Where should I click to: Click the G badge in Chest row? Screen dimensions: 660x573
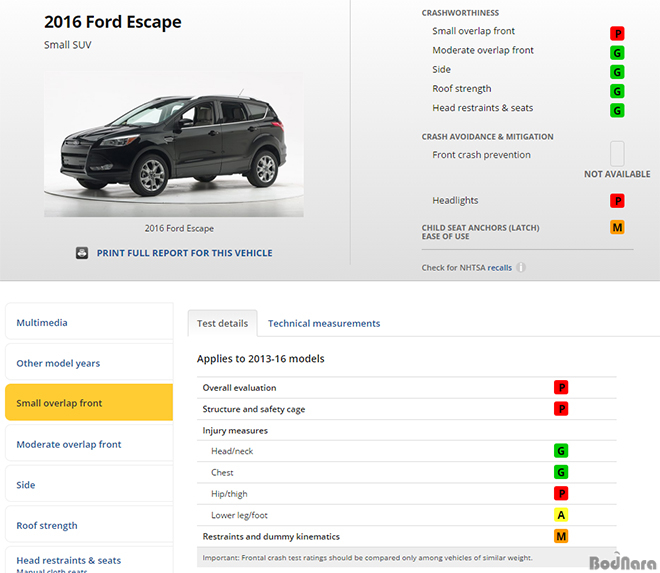[x=561, y=472]
